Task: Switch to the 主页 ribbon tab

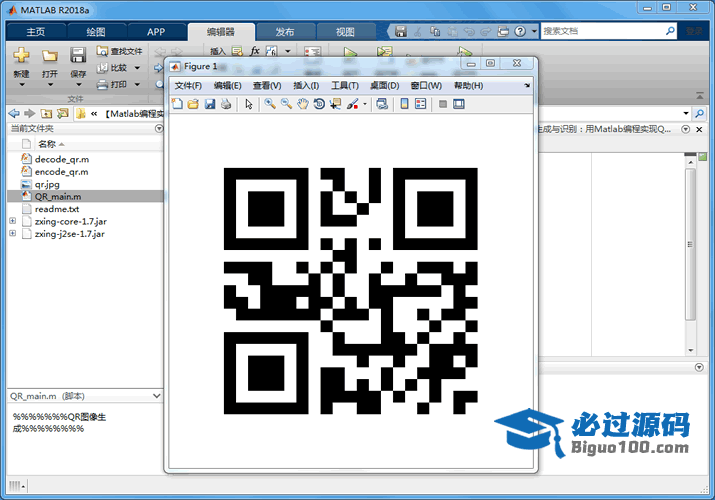Action: pyautogui.click(x=36, y=31)
